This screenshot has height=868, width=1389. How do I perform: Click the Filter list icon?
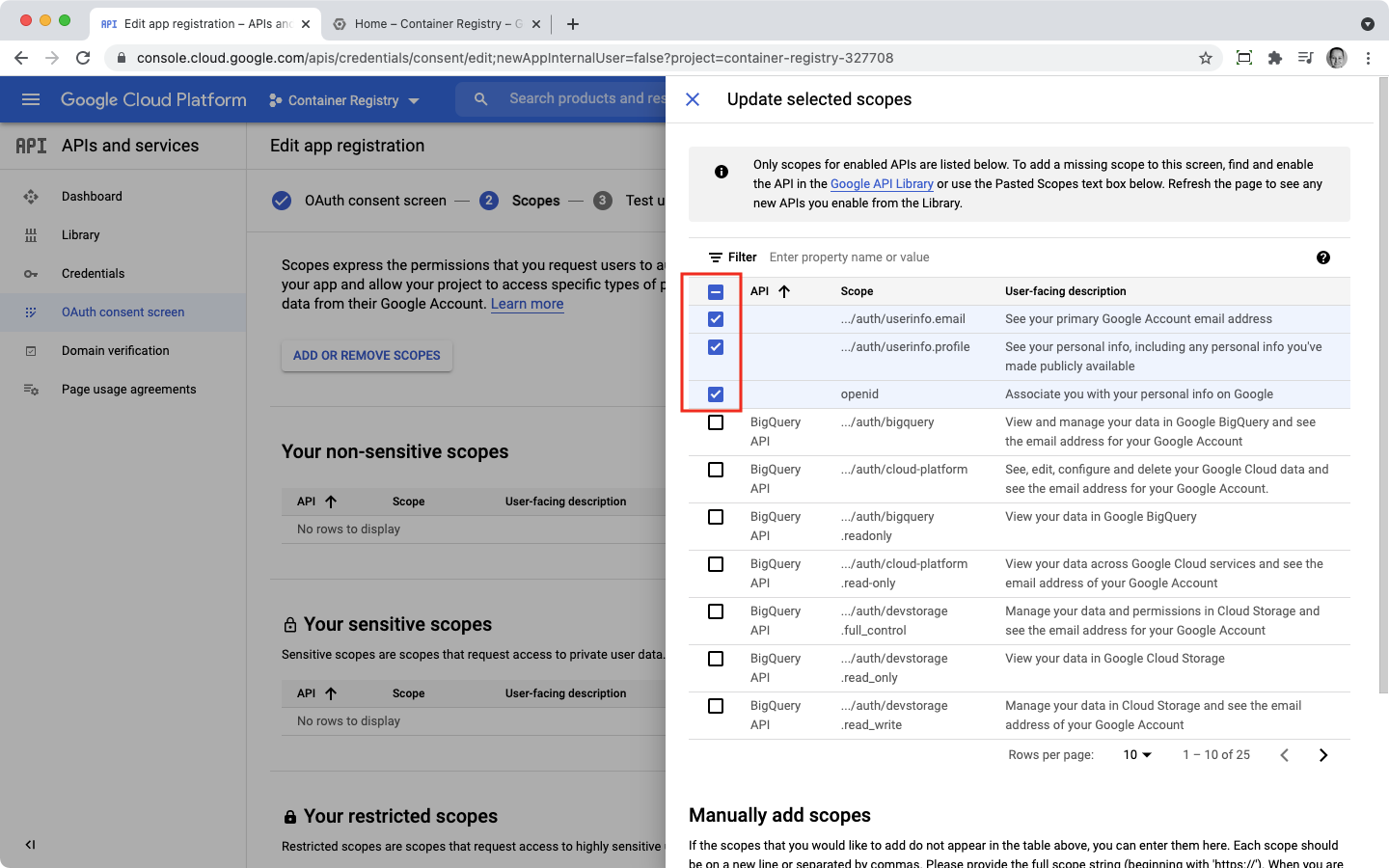(716, 258)
